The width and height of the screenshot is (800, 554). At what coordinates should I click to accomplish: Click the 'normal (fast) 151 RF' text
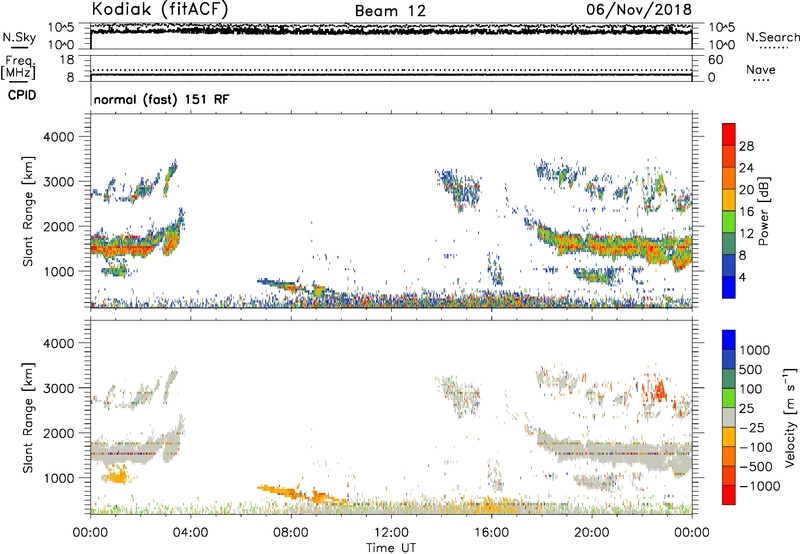click(161, 99)
